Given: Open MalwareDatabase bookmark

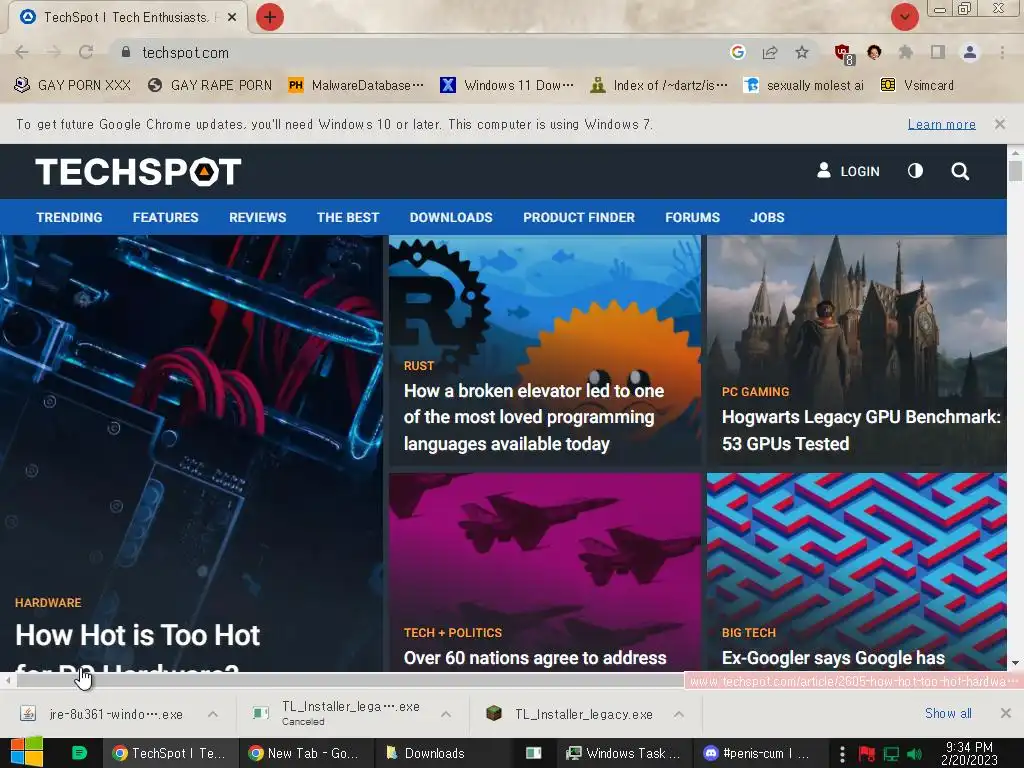Looking at the screenshot, I should pos(355,85).
